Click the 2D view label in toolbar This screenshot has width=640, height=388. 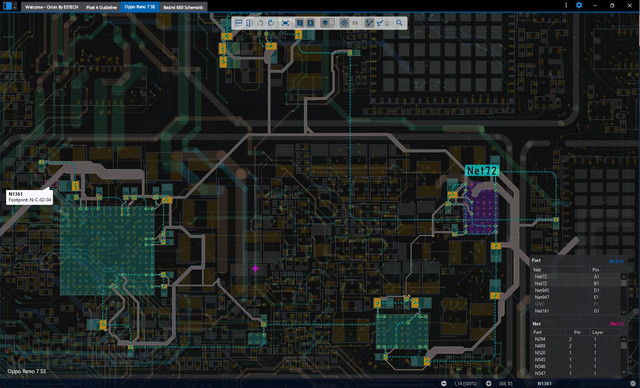pos(355,23)
